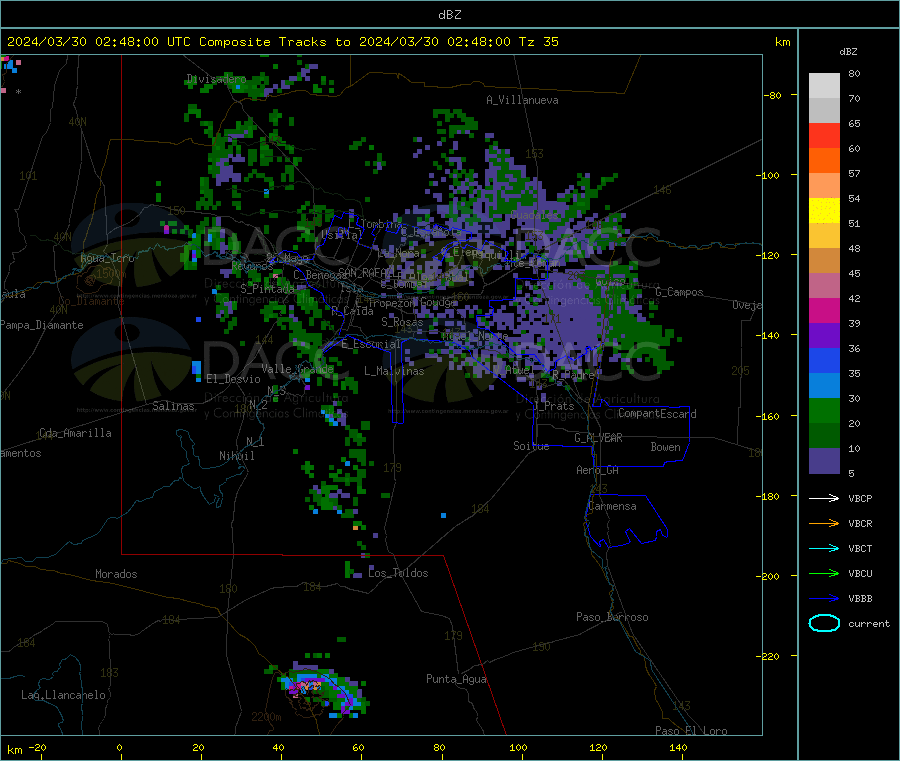Image resolution: width=900 pixels, height=761 pixels.
Task: Click the 'Nihuil' map label
Action: (x=236, y=456)
